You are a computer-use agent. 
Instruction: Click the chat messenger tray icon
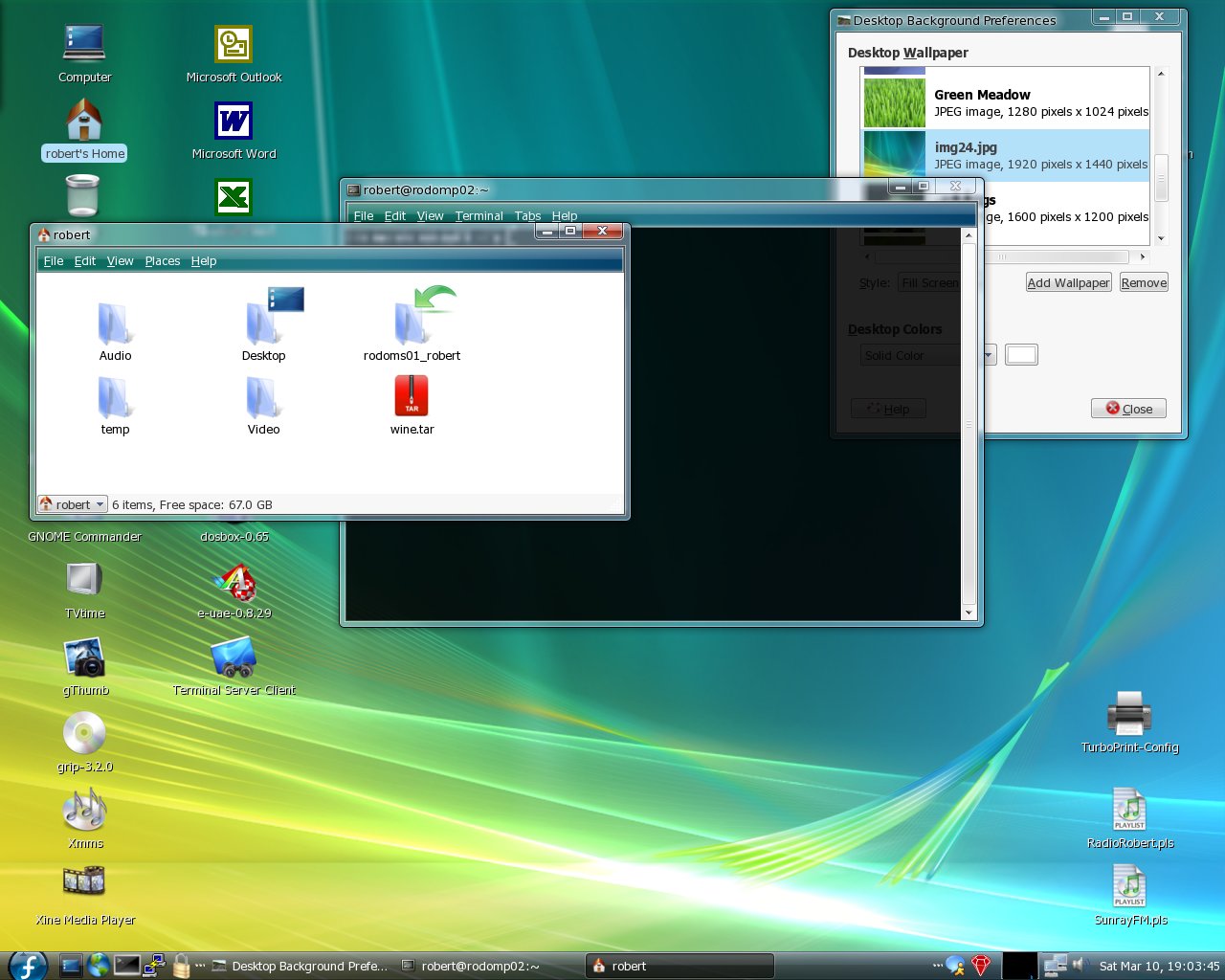(955, 966)
